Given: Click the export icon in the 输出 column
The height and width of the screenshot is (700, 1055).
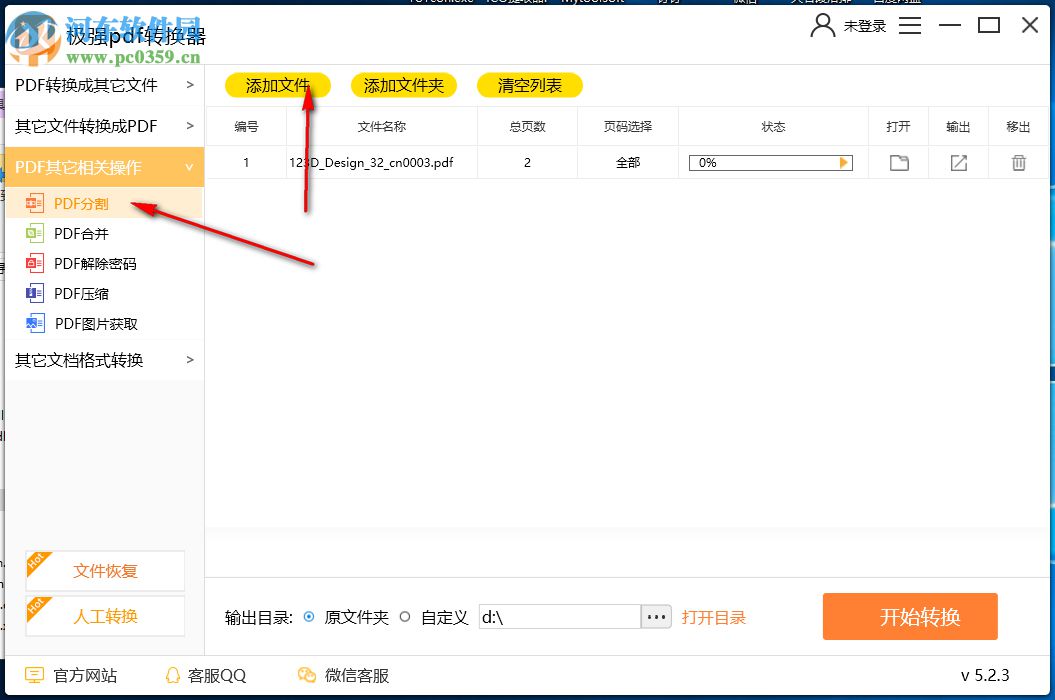Looking at the screenshot, I should [958, 162].
